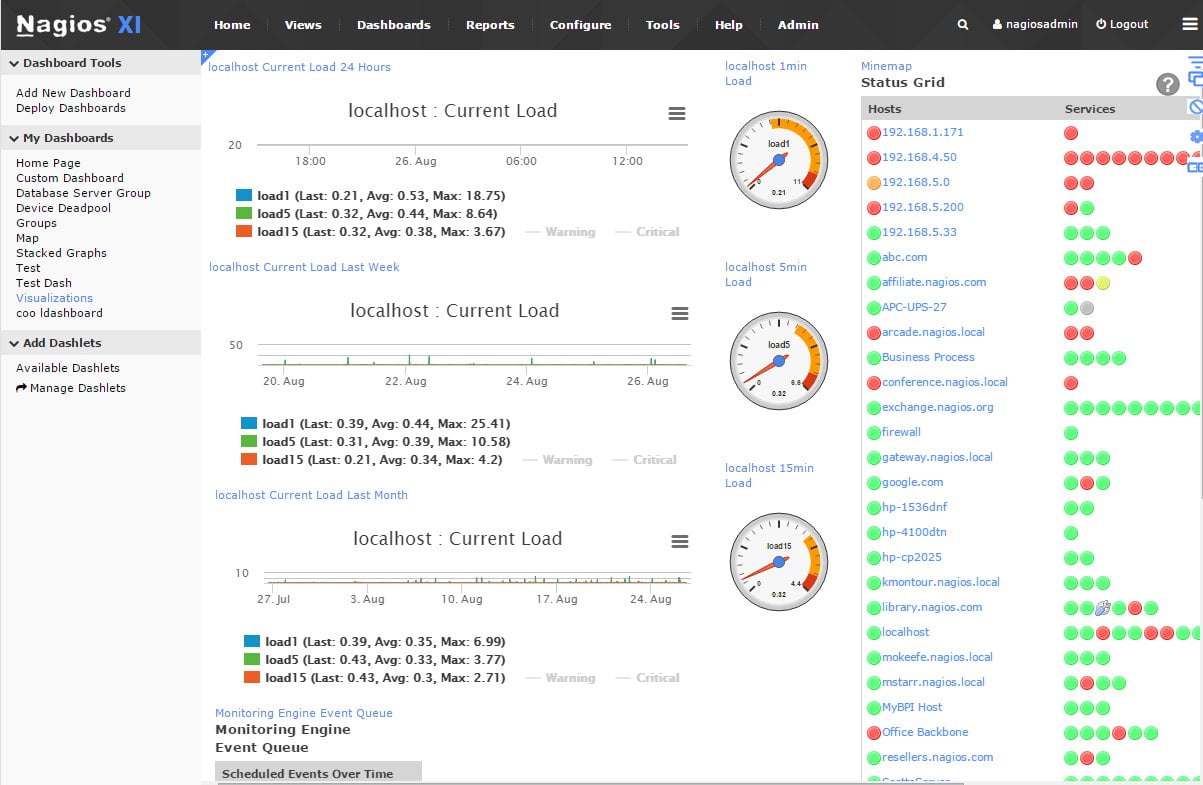Open chart menu for 24 Hours load graph
The width and height of the screenshot is (1203, 785).
coord(677,114)
